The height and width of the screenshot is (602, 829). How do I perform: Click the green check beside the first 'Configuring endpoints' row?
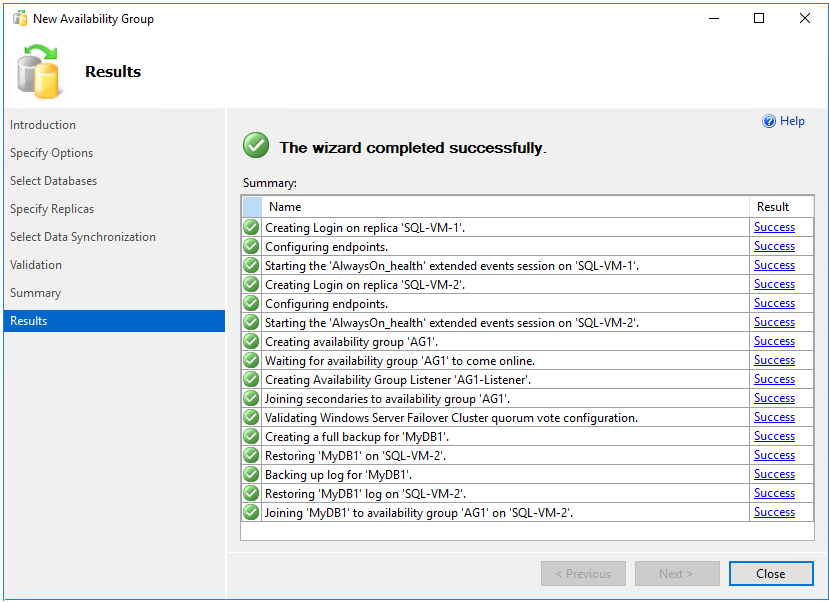pyautogui.click(x=250, y=245)
